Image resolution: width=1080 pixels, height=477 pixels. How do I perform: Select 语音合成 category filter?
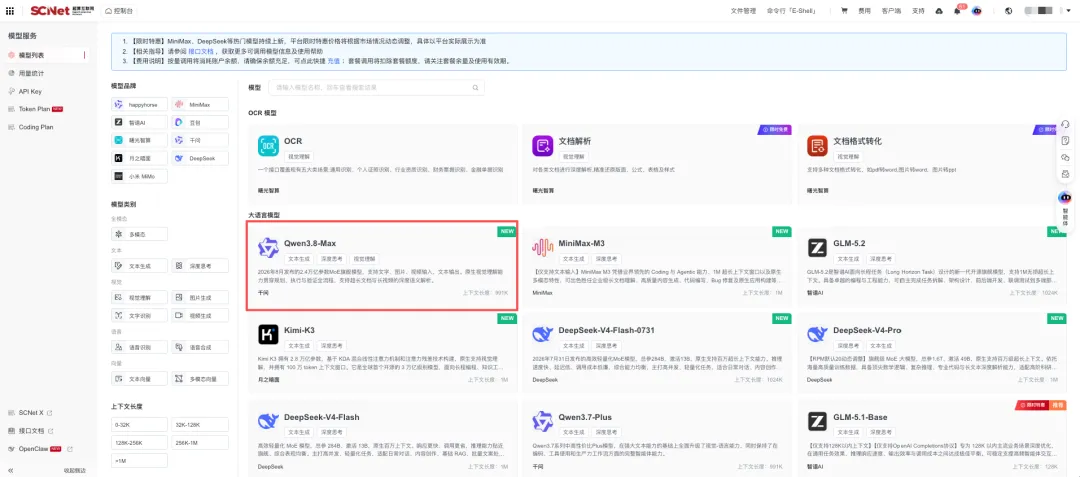coord(200,347)
